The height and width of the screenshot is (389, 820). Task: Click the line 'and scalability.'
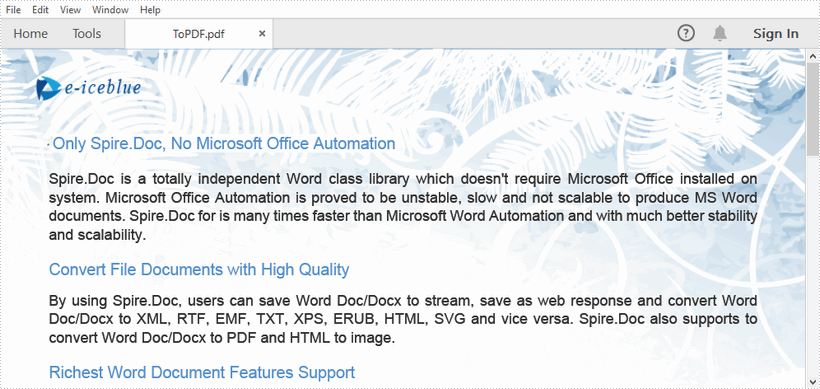coord(97,235)
